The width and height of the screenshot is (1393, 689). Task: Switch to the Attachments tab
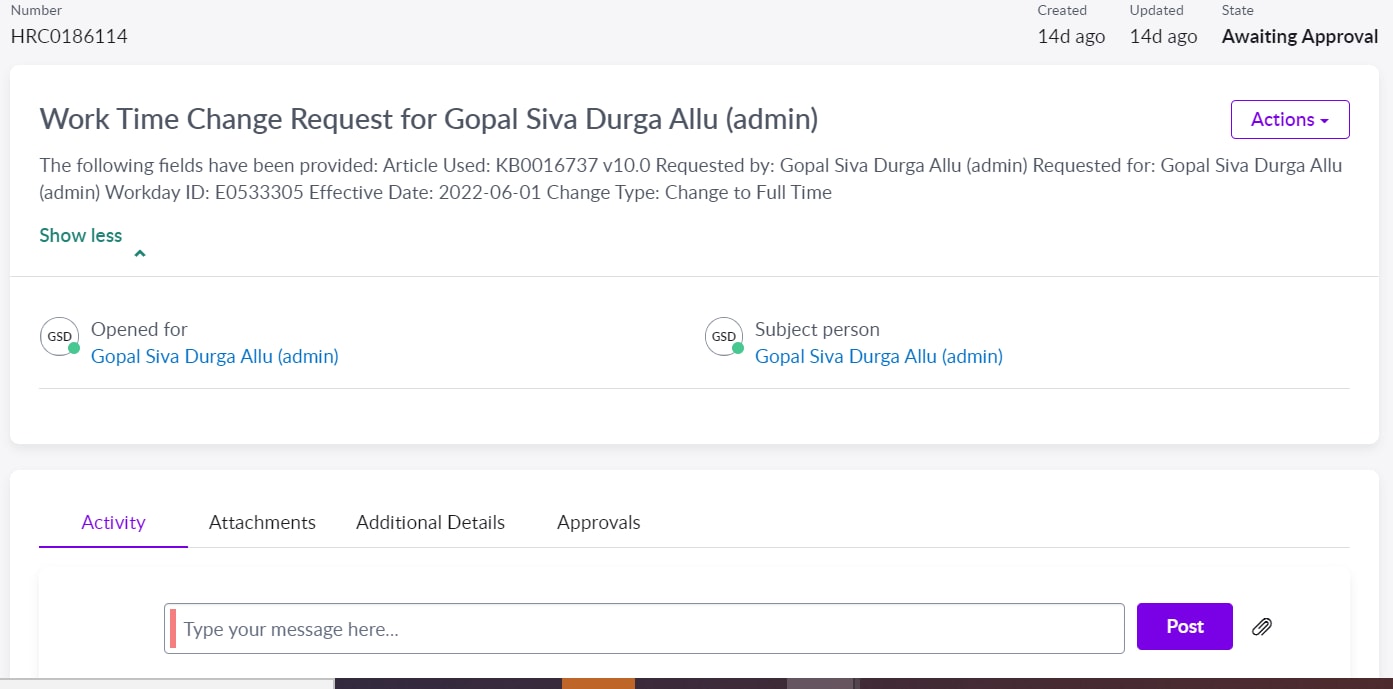(262, 522)
